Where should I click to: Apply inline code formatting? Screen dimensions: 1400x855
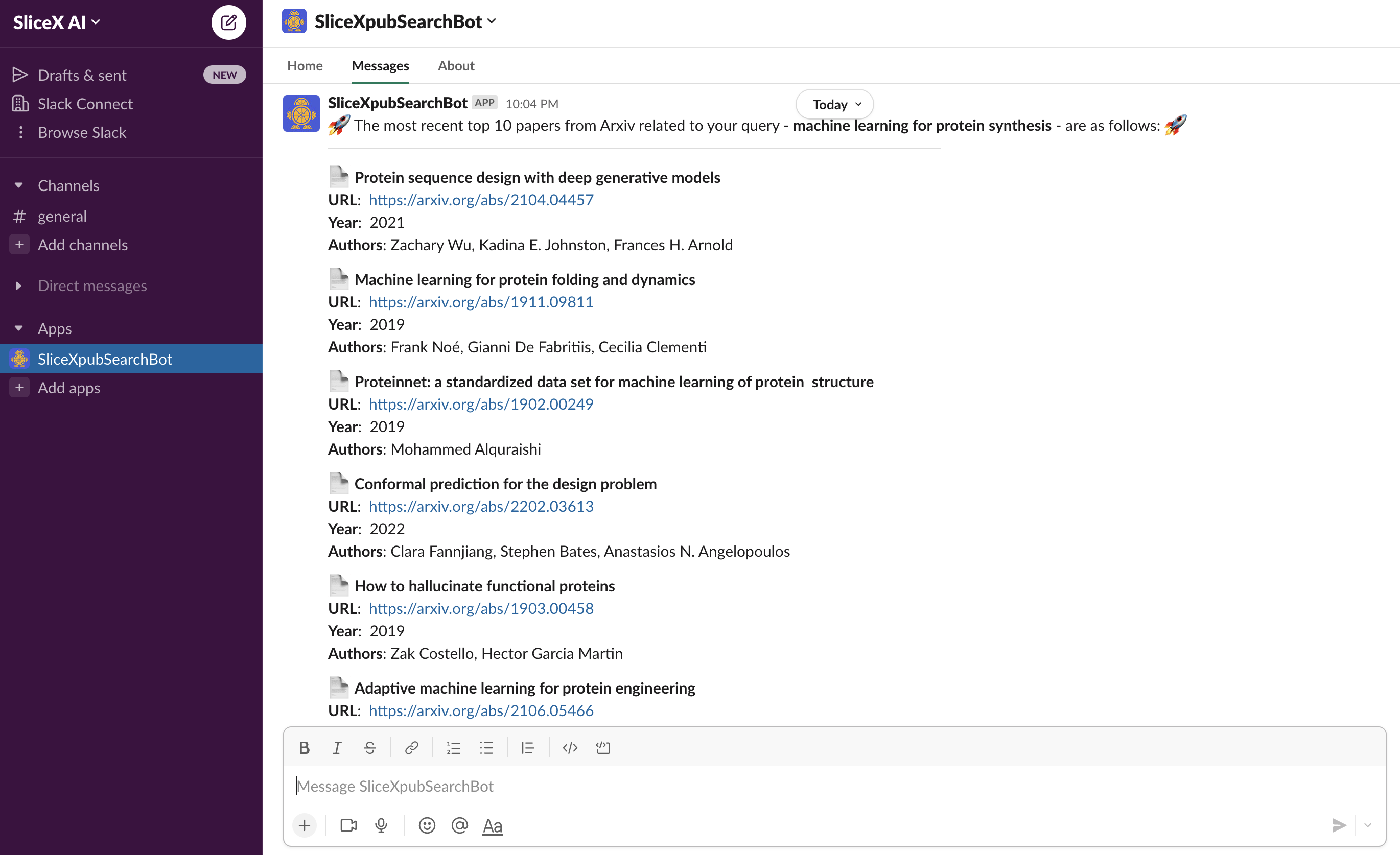570,748
